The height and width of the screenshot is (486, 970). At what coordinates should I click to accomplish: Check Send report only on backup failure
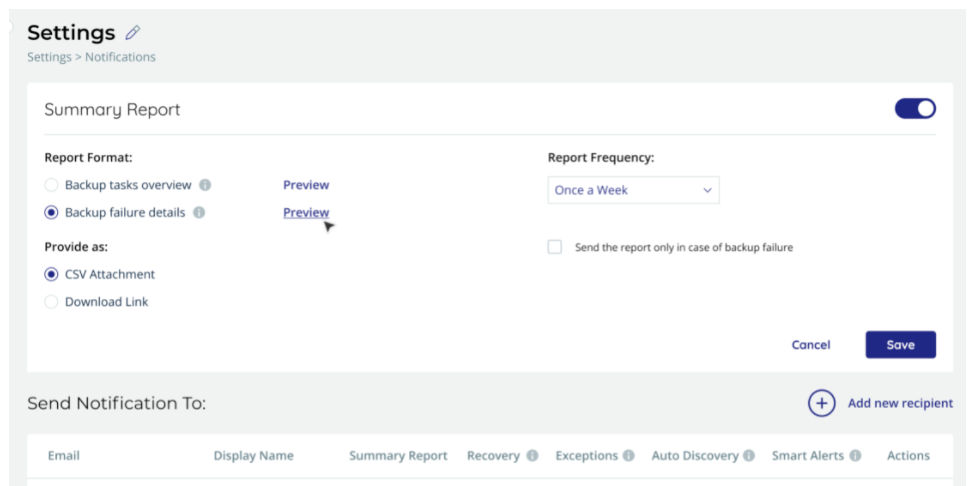(x=555, y=247)
